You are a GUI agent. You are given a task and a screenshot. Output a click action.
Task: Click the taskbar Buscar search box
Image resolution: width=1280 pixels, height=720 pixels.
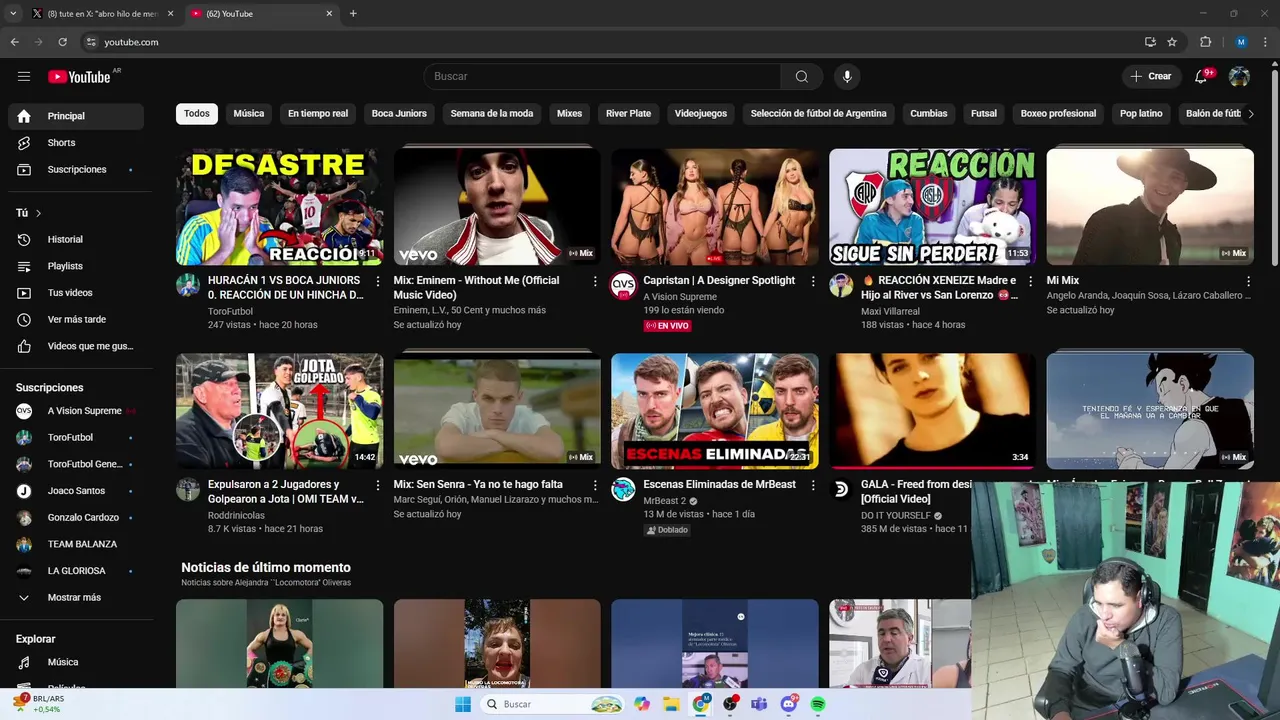tap(552, 704)
